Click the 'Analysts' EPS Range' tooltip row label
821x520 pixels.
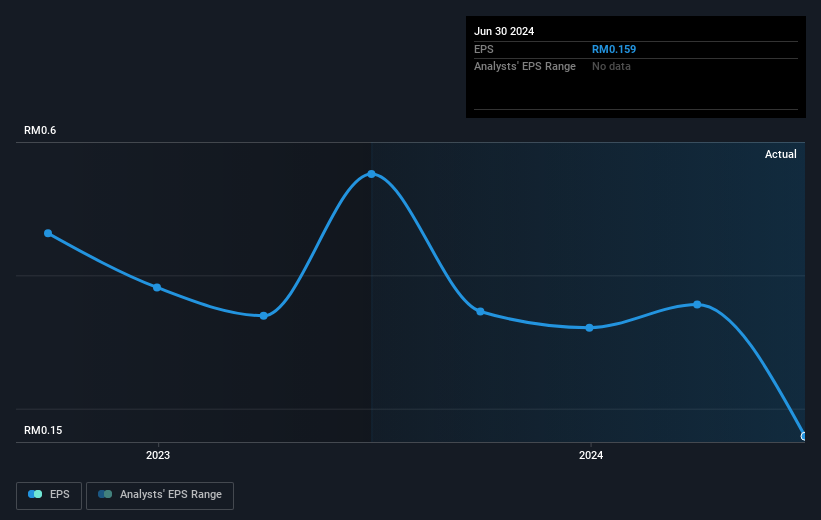pyautogui.click(x=525, y=67)
